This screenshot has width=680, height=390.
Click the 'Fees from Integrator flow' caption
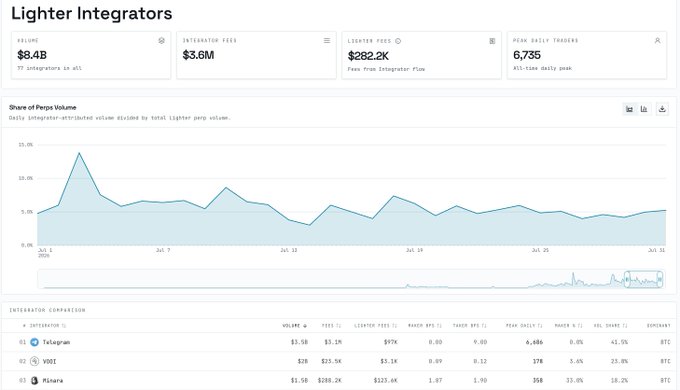click(386, 69)
